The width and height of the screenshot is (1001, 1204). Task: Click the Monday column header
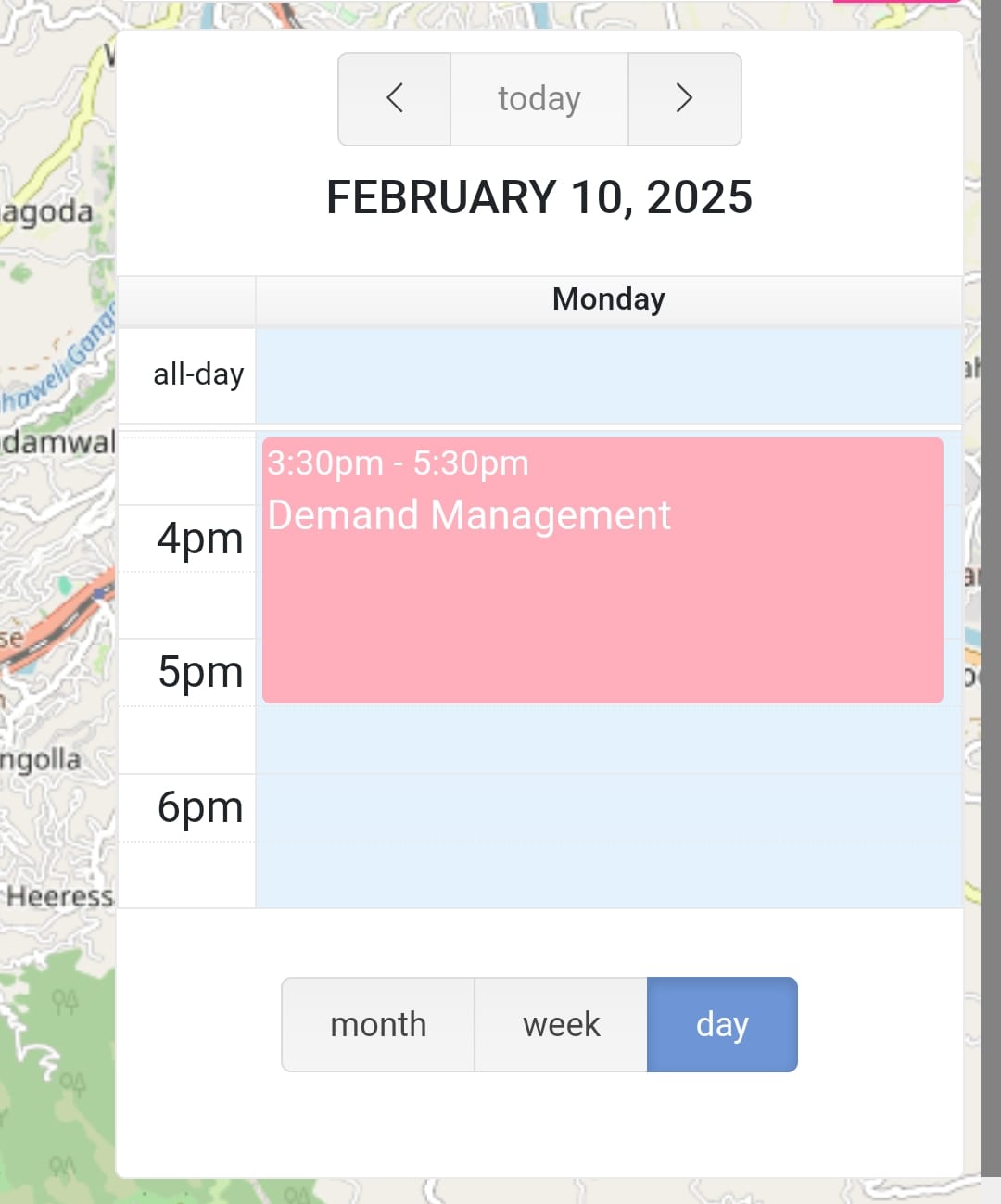coord(608,299)
